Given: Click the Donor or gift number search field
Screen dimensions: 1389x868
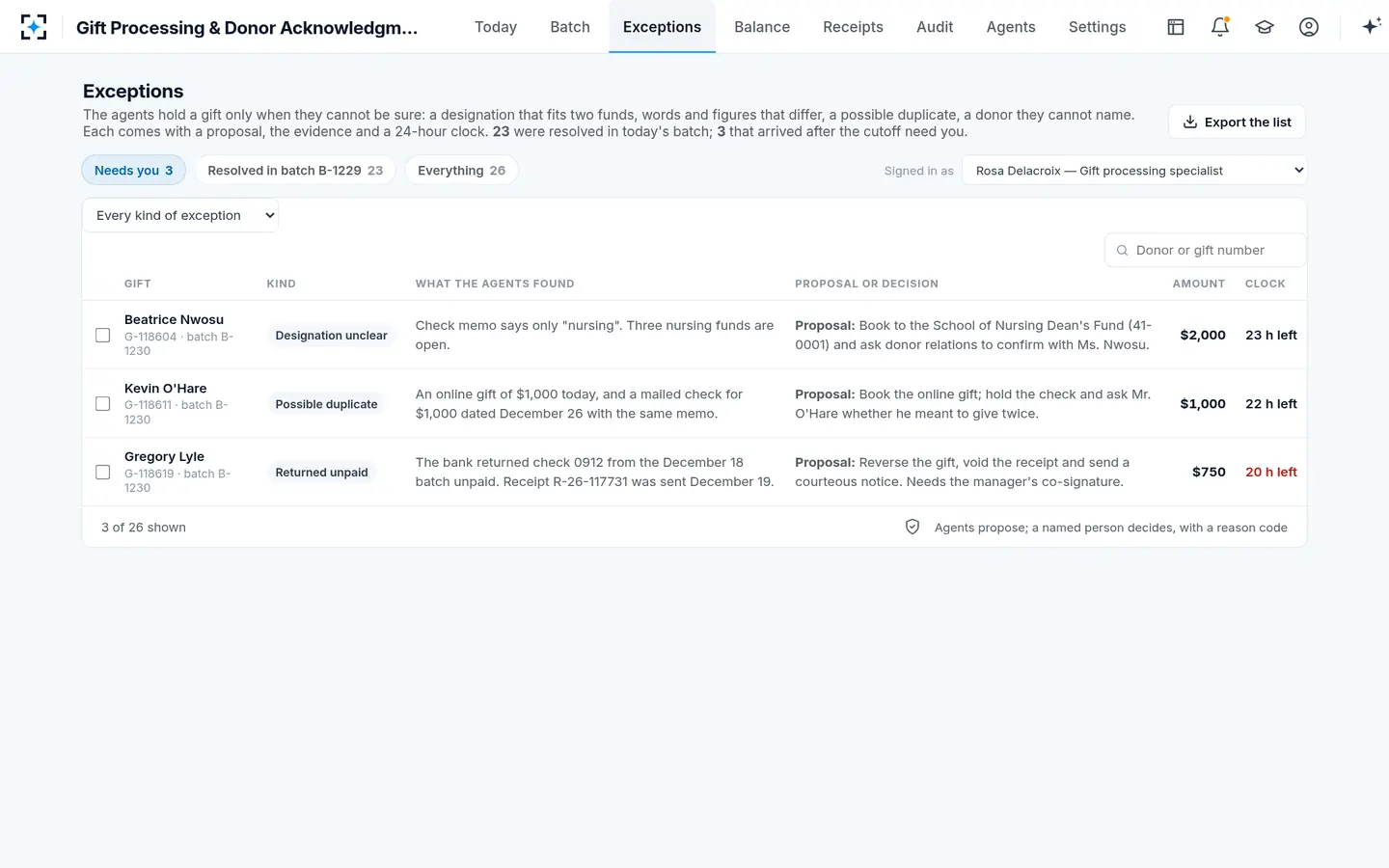Looking at the screenshot, I should [x=1206, y=250].
